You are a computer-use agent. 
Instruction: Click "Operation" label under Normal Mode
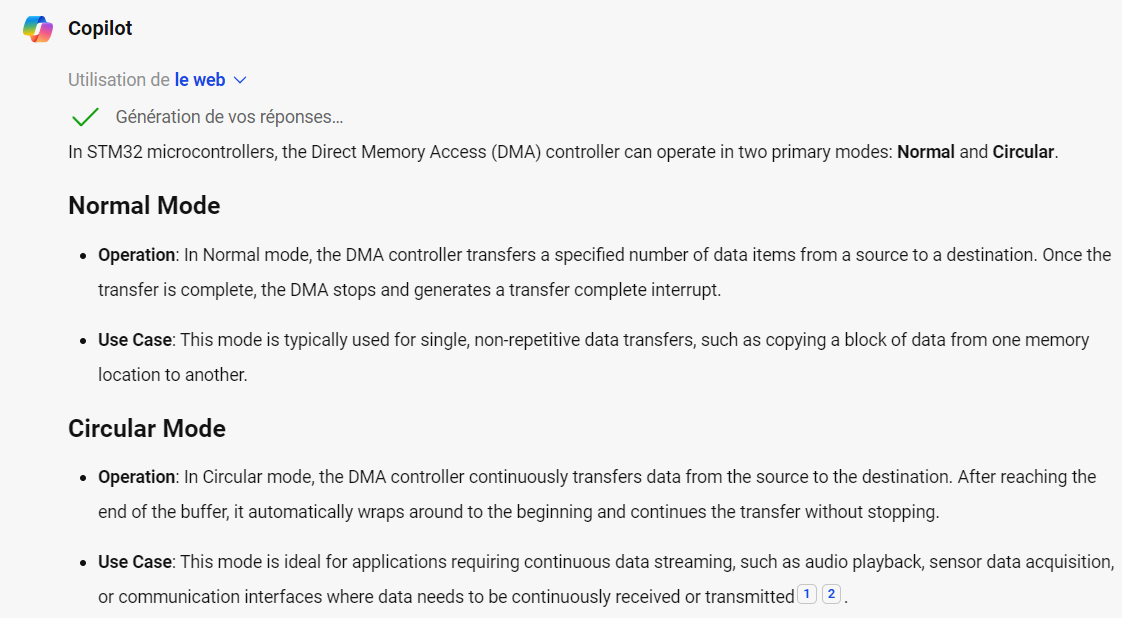click(x=136, y=255)
